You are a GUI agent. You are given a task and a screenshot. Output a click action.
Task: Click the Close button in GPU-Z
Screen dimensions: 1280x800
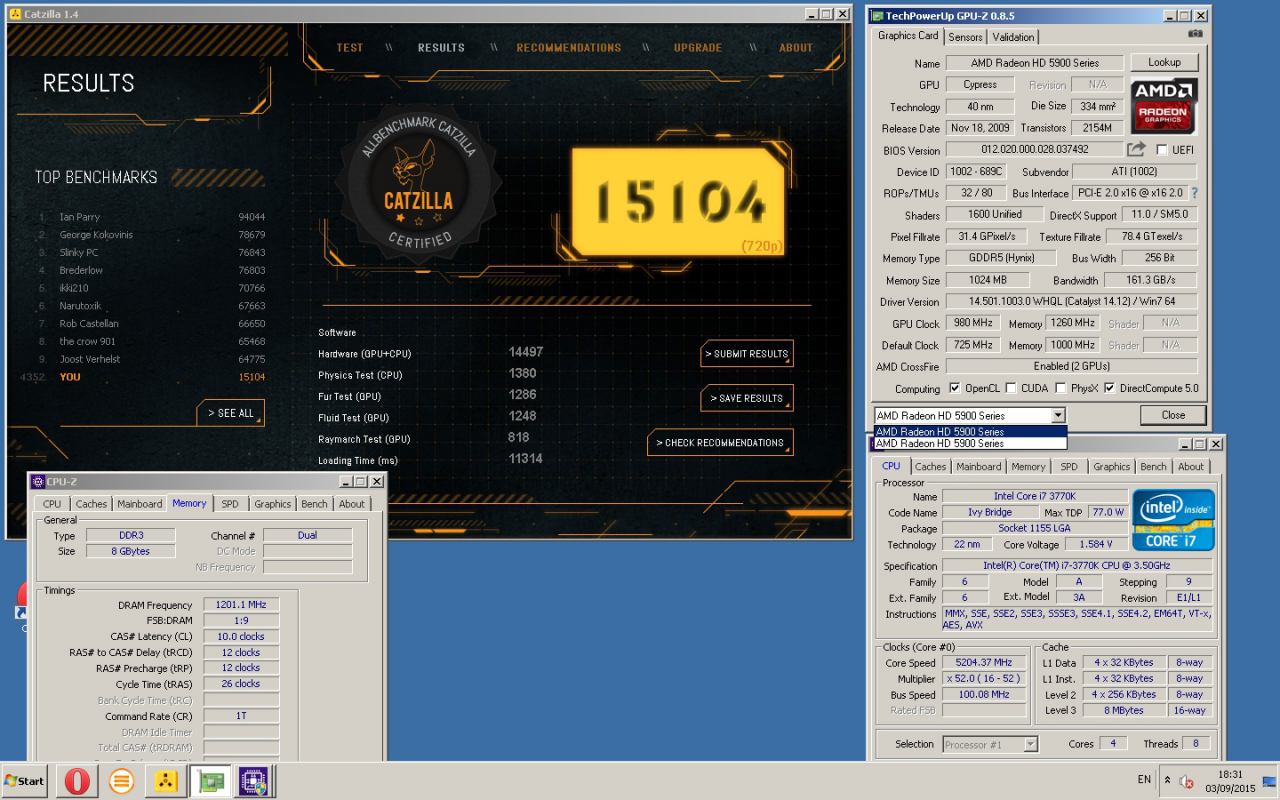(x=1173, y=415)
